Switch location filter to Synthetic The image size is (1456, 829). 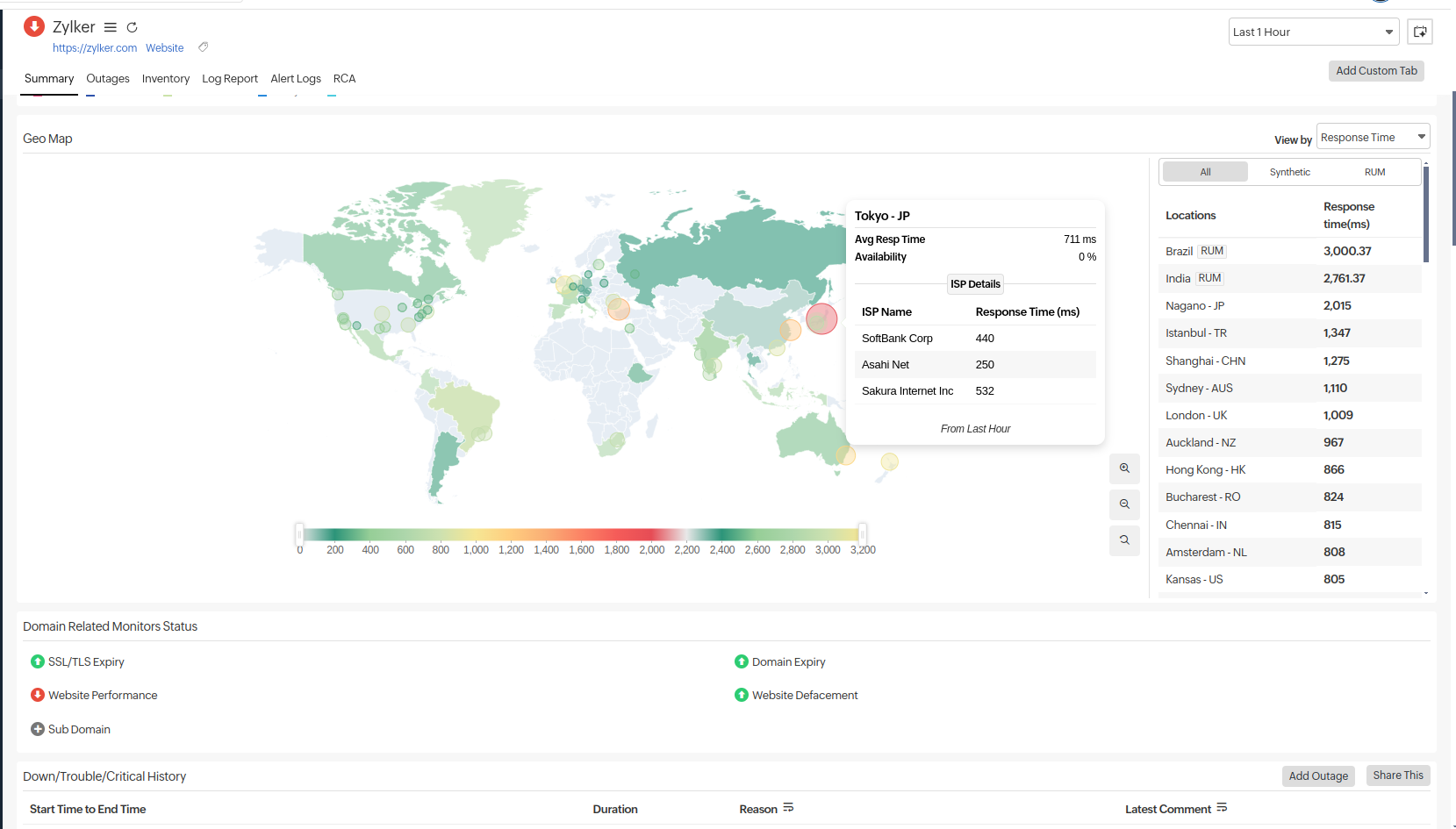coord(1289,172)
